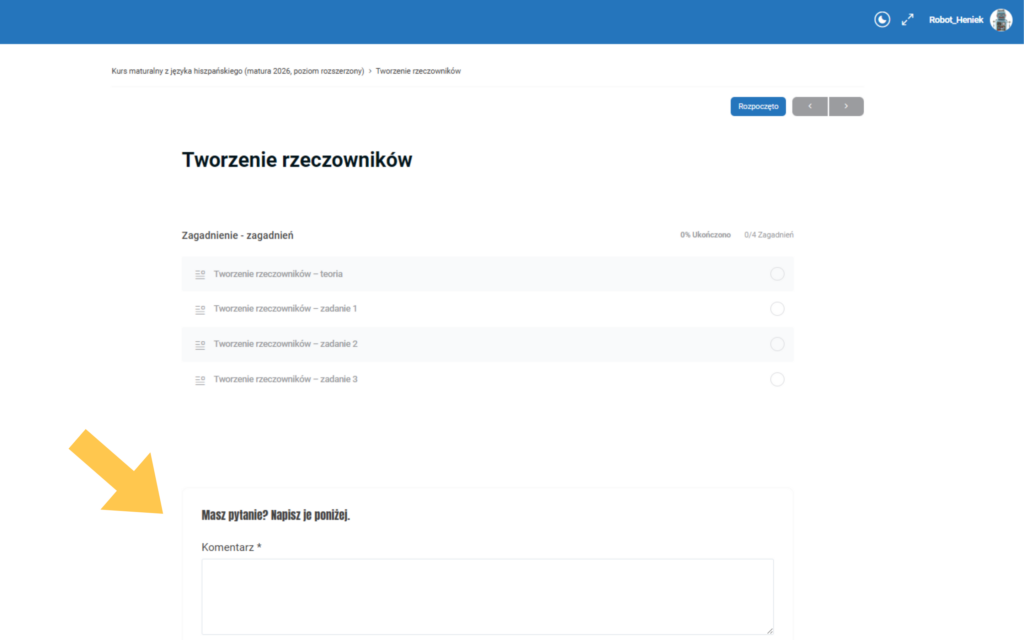Screen dimensions: 1024x640
Task: Toggle completion circle for 'zadanie 1'
Action: pos(777,309)
